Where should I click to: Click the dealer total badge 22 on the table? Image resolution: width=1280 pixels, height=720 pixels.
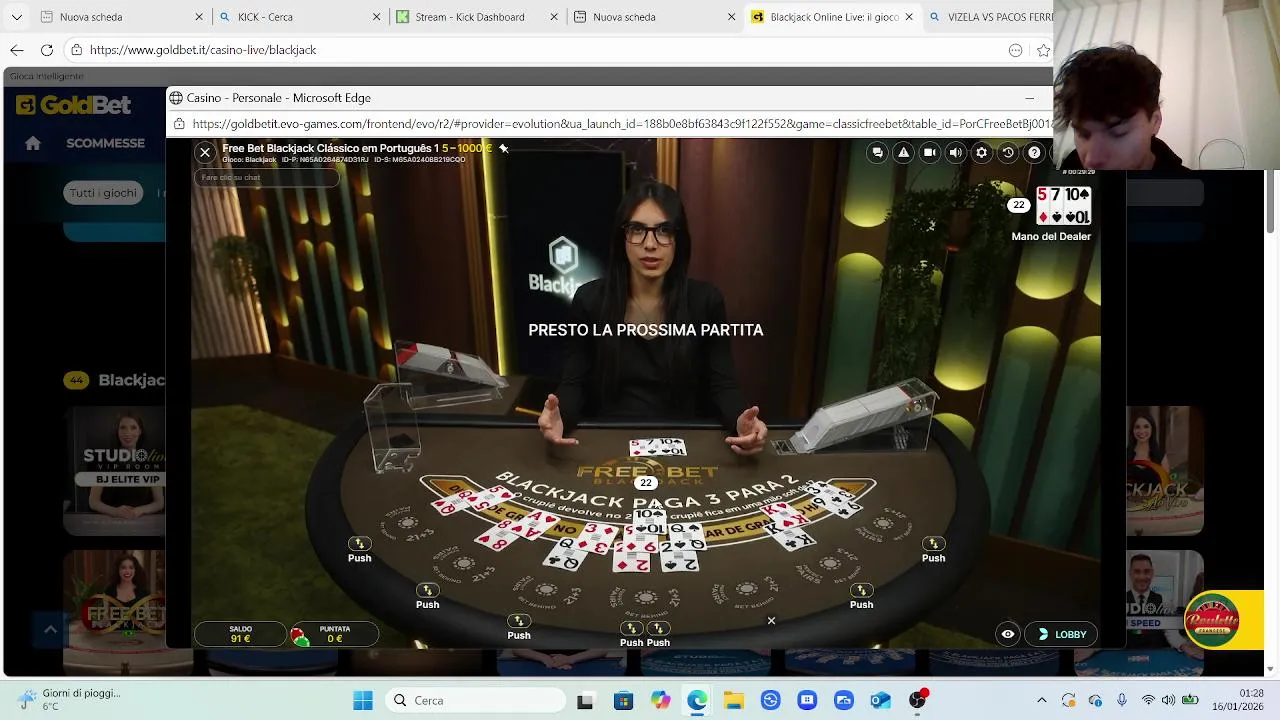pyautogui.click(x=646, y=483)
